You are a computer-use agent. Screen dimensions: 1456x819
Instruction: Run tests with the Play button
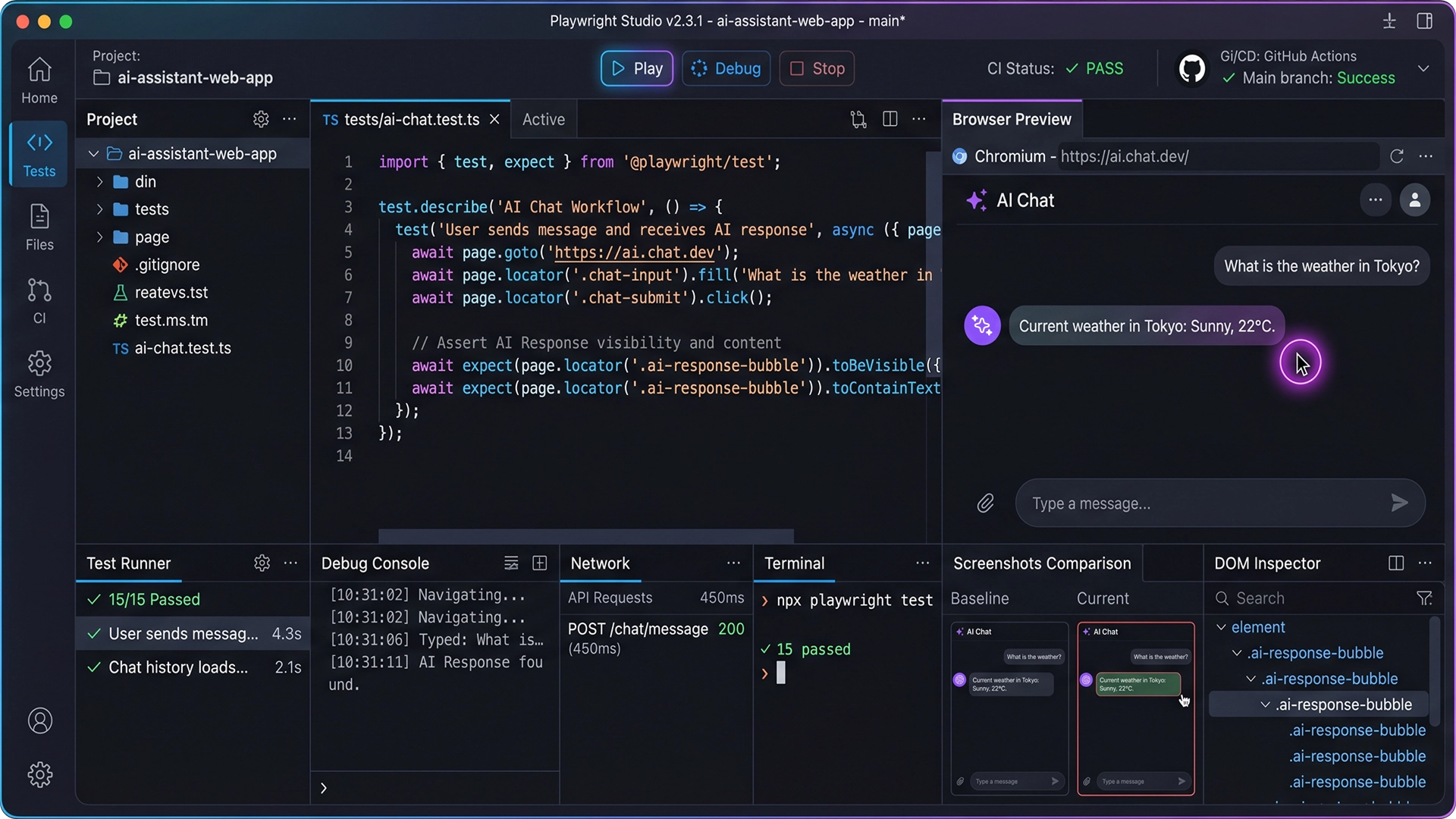(x=637, y=68)
